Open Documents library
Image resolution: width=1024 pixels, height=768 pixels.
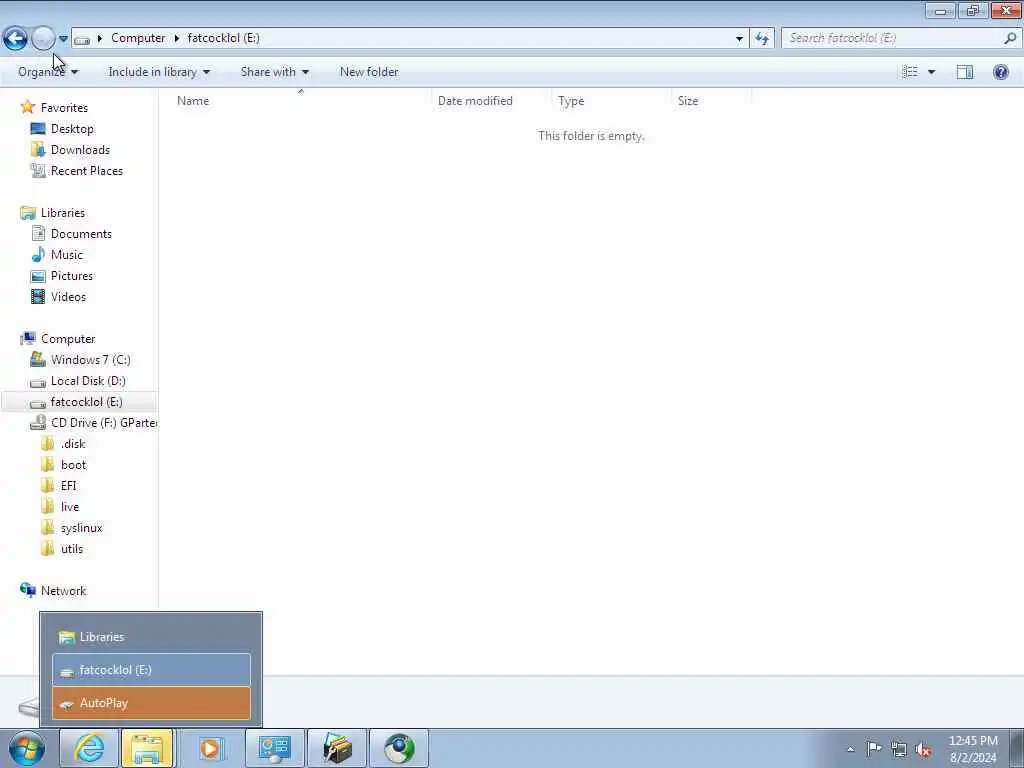81,234
